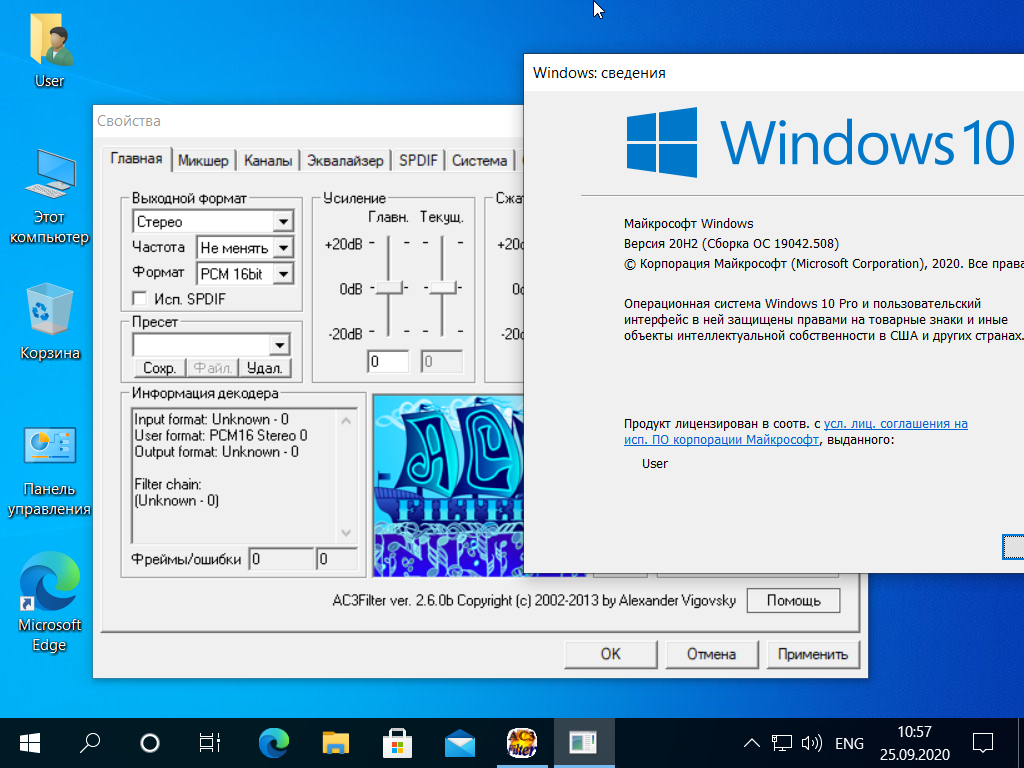Click the AC3Filter pirate ship logo

448,485
